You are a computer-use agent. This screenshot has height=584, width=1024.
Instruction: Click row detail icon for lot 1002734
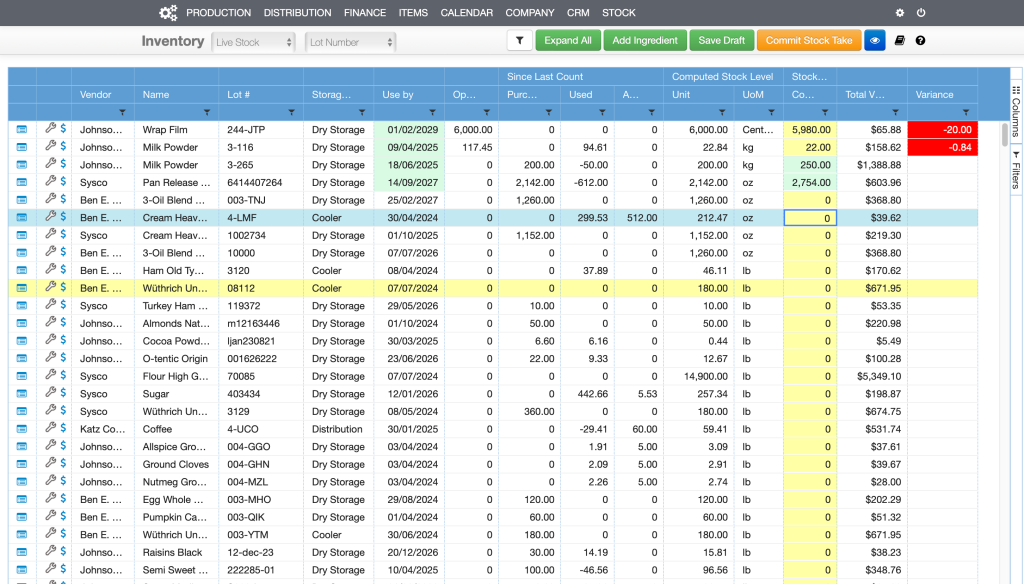click(22, 235)
